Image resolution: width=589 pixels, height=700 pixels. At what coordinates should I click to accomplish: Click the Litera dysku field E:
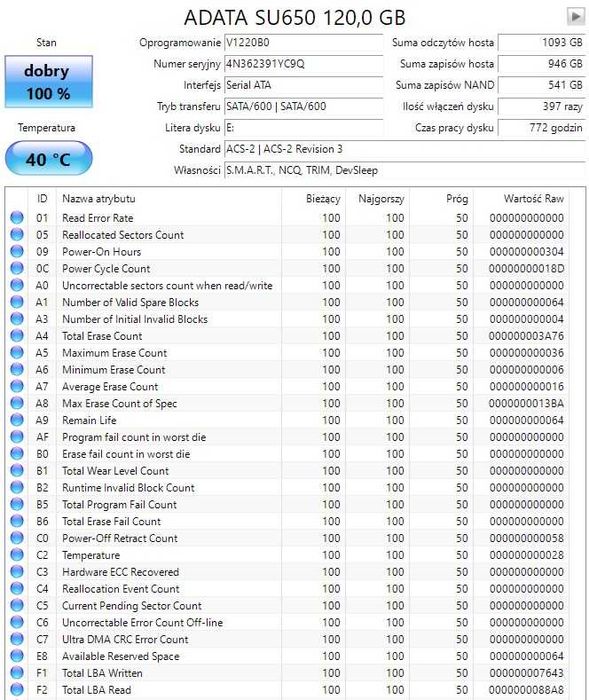(x=304, y=128)
